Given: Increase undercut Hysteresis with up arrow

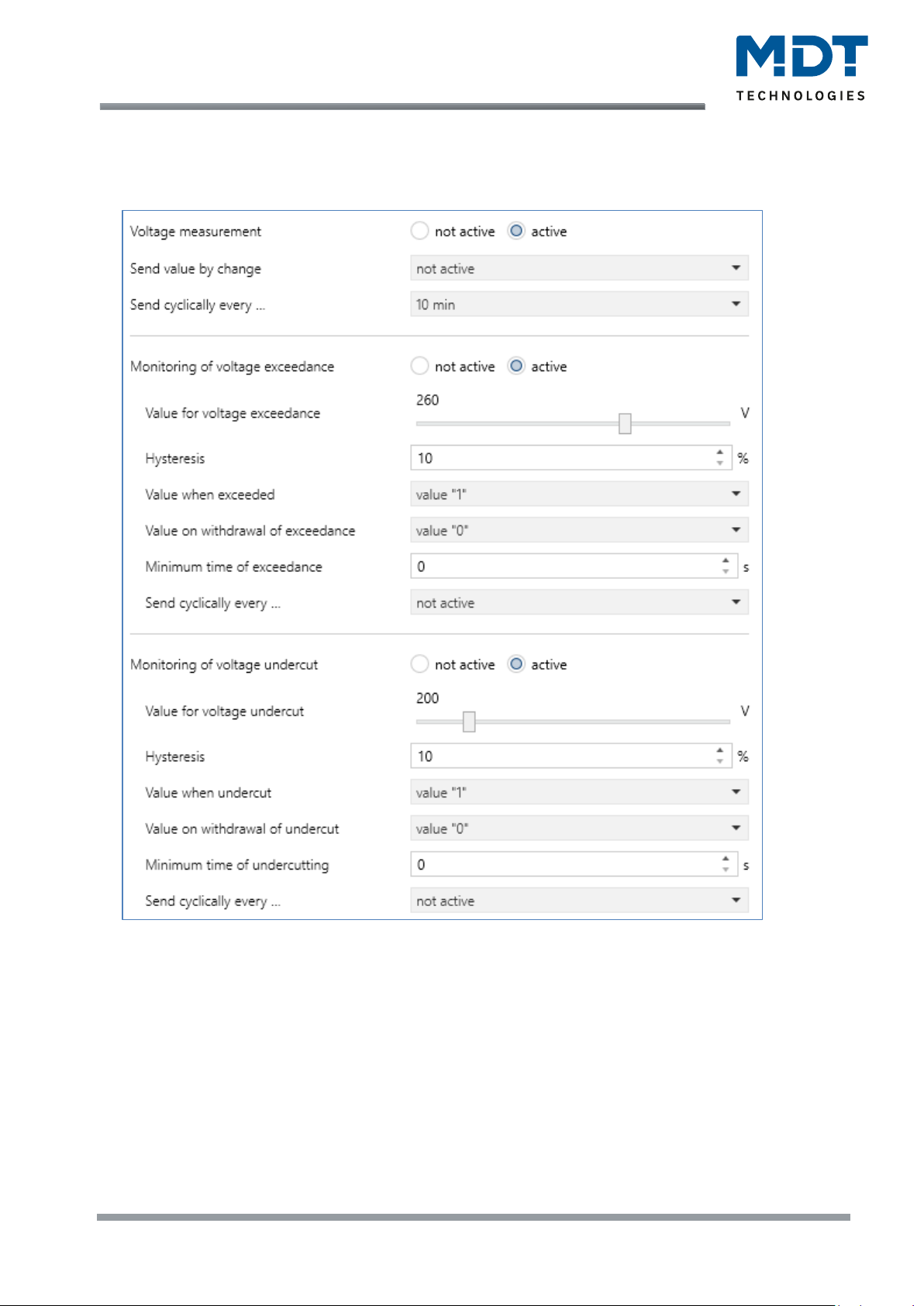Looking at the screenshot, I should coord(720,751).
